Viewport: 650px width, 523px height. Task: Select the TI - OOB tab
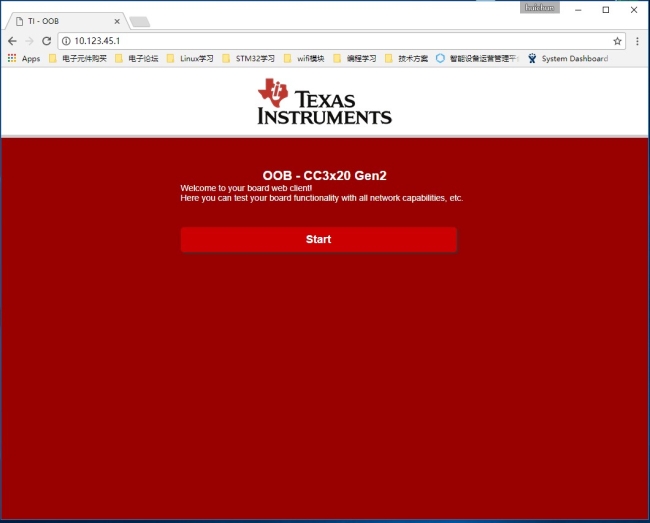tap(60, 21)
